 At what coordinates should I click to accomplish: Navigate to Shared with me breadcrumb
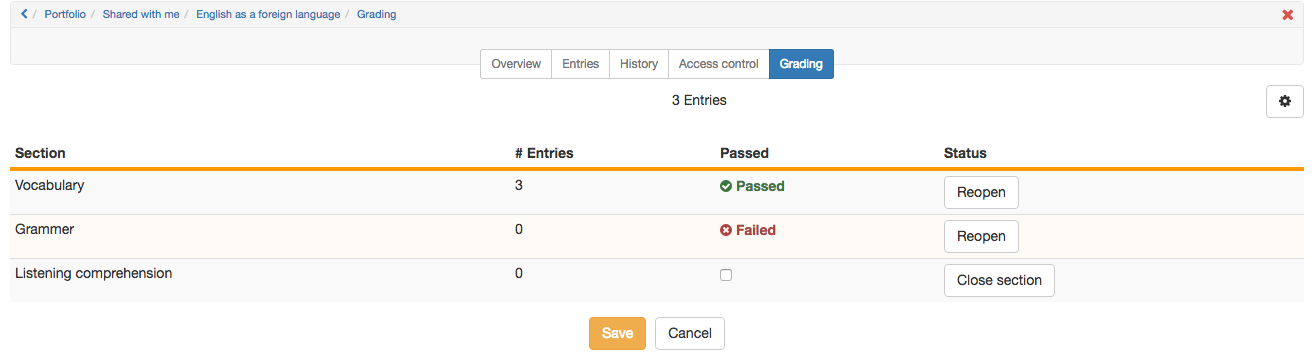click(x=140, y=15)
